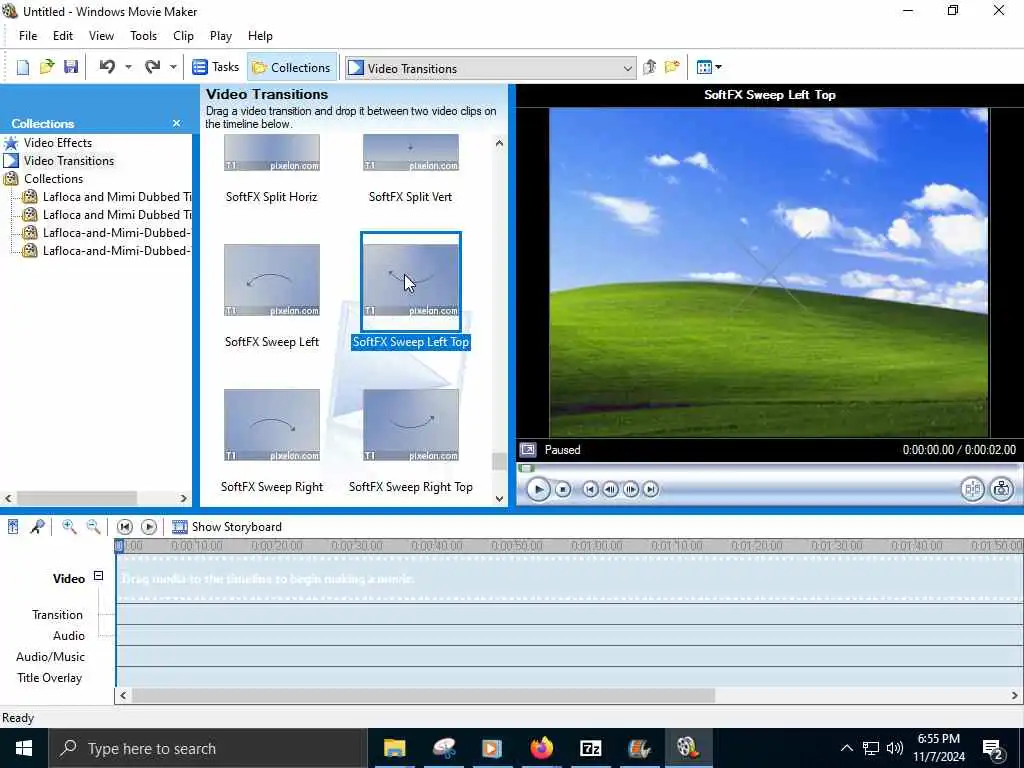Open the Clip menu

184,36
